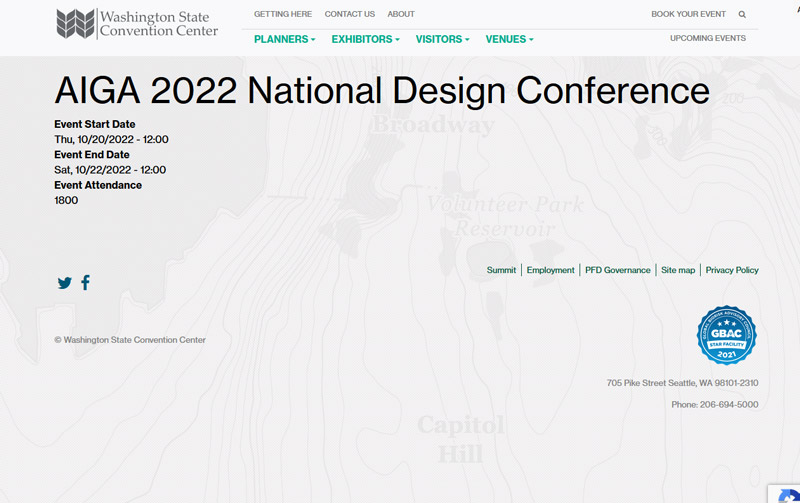Image resolution: width=800 pixels, height=503 pixels.
Task: Click the Event Start Date label
Action: [x=95, y=124]
